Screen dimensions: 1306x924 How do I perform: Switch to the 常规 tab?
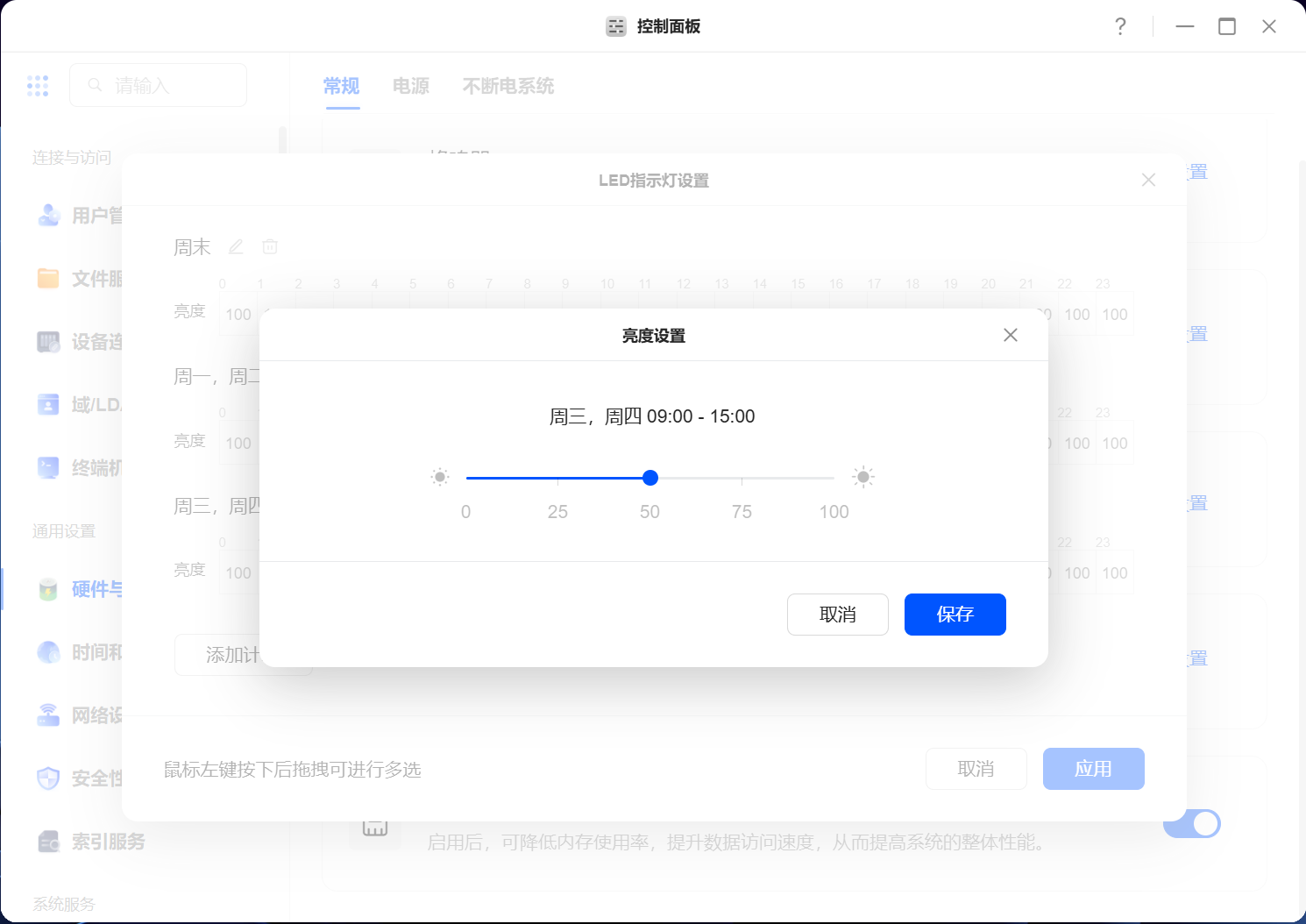tap(342, 86)
